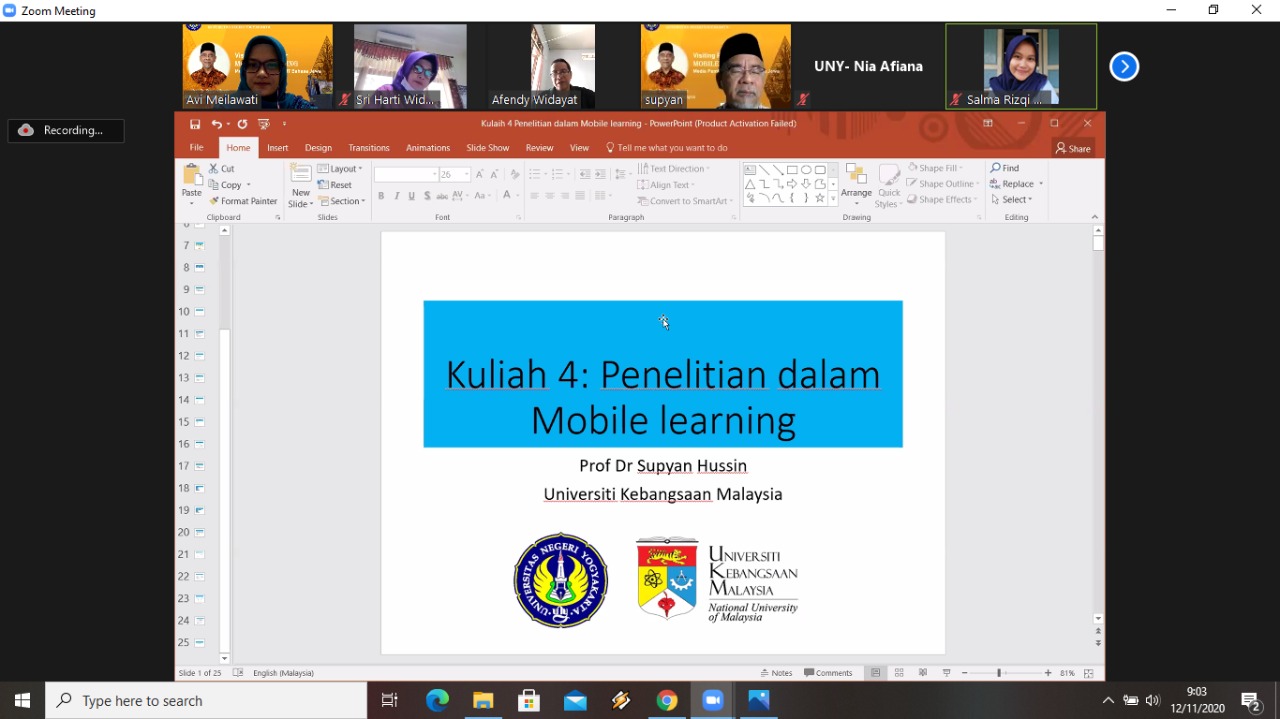This screenshot has width=1280, height=719.
Task: Clear all formatting from the selection
Action: click(514, 174)
